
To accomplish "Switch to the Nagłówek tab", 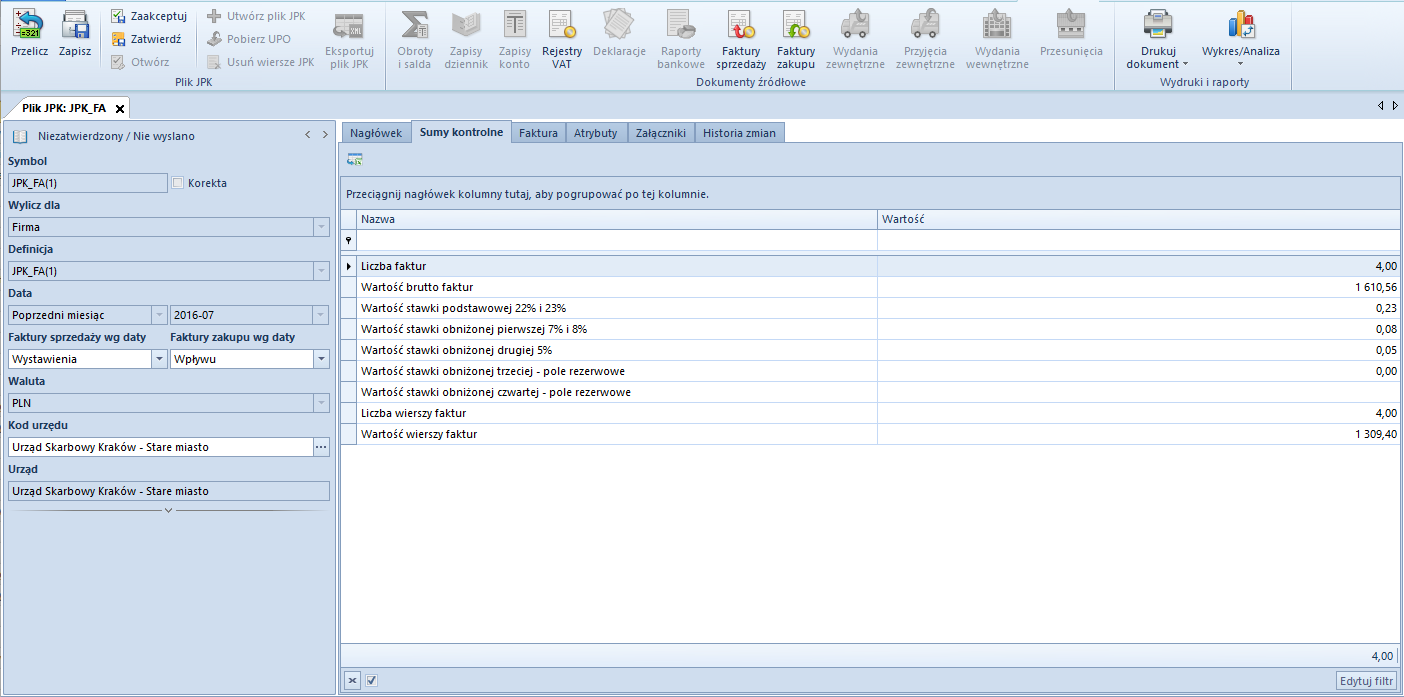I will [x=376, y=132].
